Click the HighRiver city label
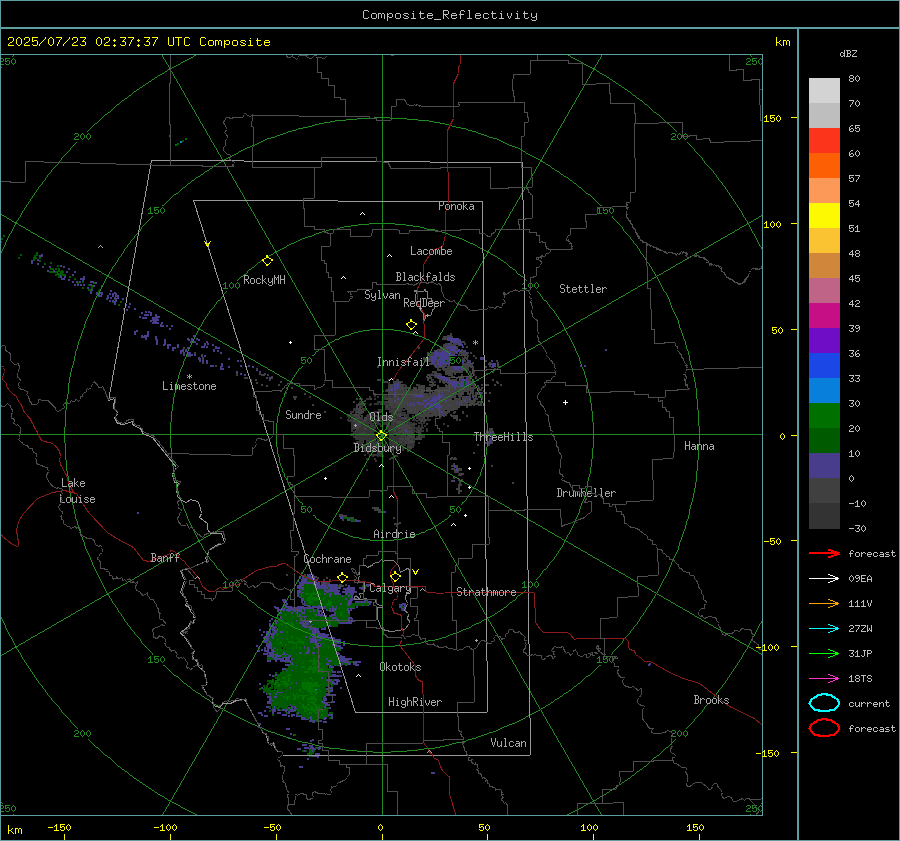 pos(415,702)
